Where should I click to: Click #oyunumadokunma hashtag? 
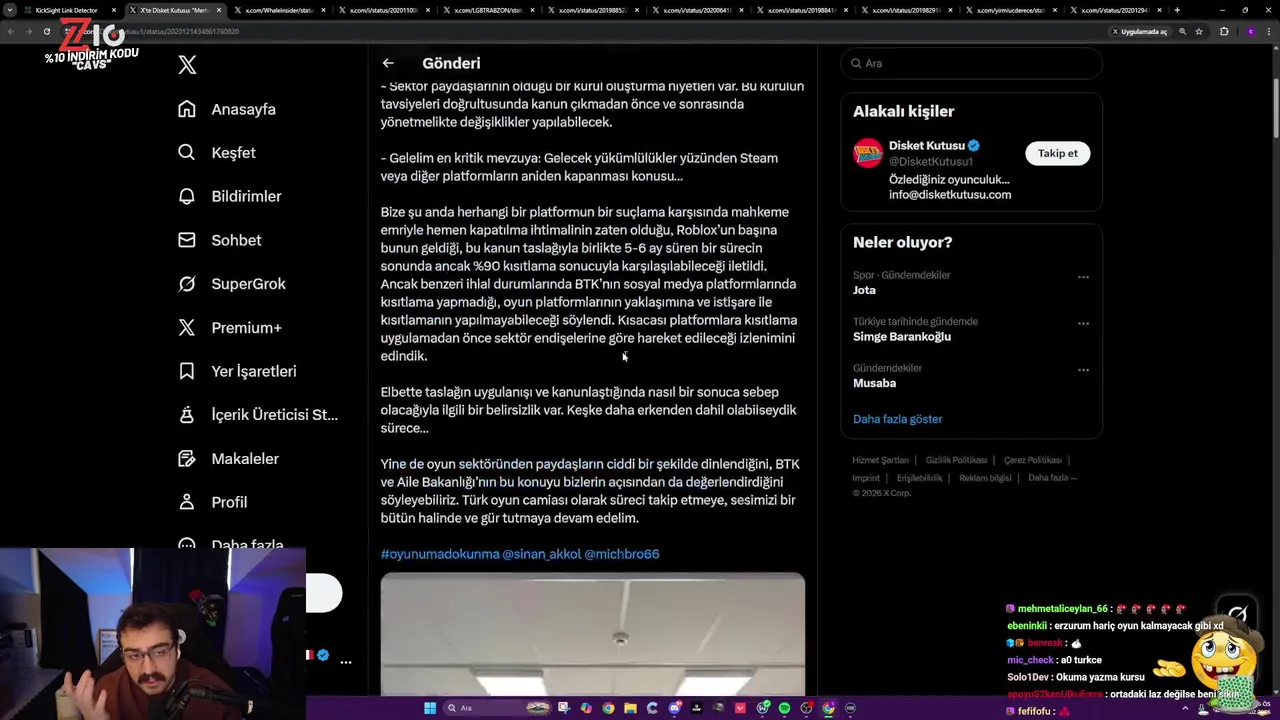coord(439,554)
